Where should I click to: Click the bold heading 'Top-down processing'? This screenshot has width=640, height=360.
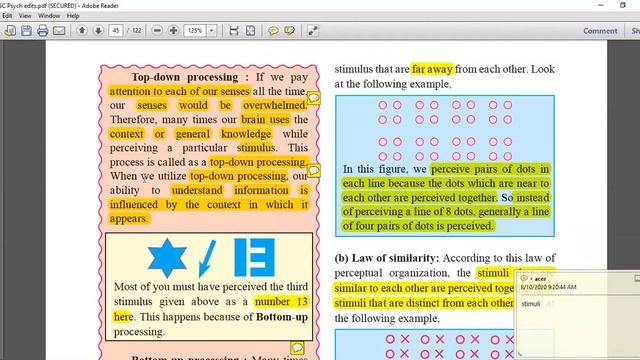[185, 77]
